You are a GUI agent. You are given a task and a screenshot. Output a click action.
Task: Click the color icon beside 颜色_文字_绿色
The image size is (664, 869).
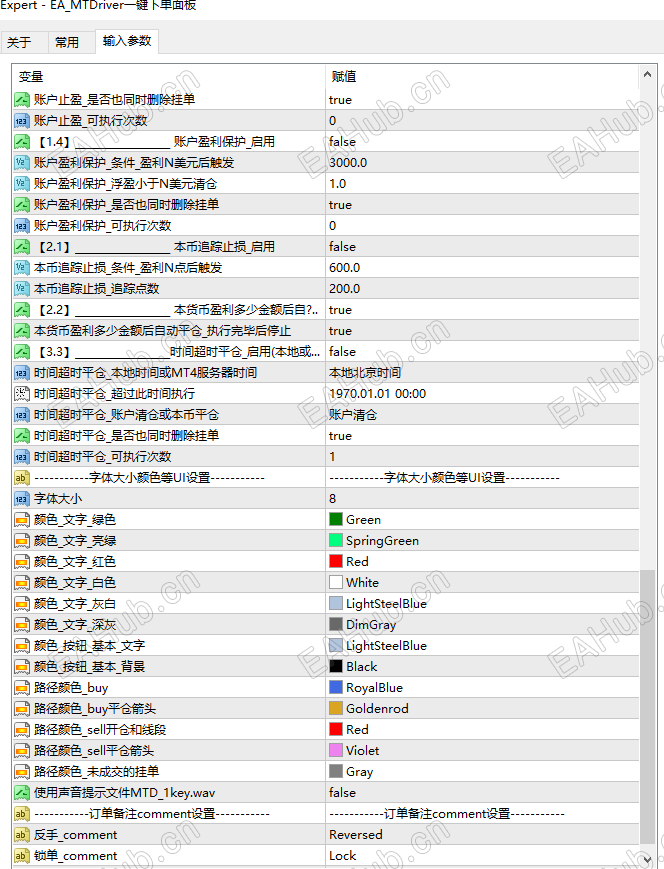(x=22, y=520)
